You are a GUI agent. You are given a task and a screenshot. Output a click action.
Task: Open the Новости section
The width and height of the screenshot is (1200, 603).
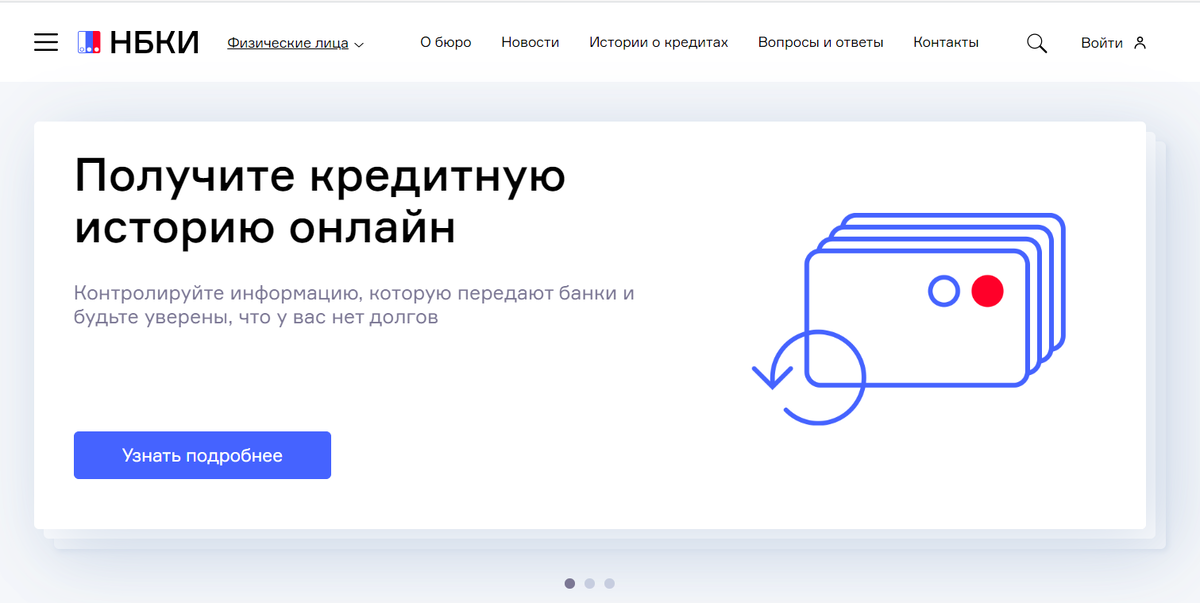(530, 42)
